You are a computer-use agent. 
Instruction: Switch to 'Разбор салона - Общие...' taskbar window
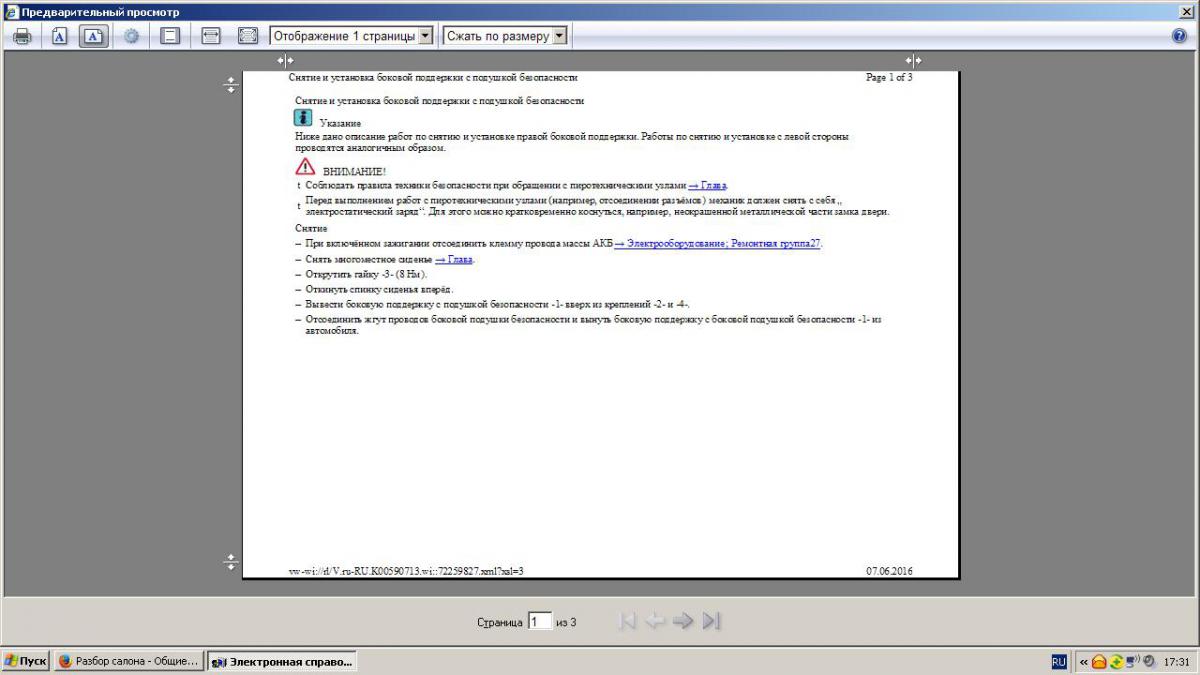point(129,661)
